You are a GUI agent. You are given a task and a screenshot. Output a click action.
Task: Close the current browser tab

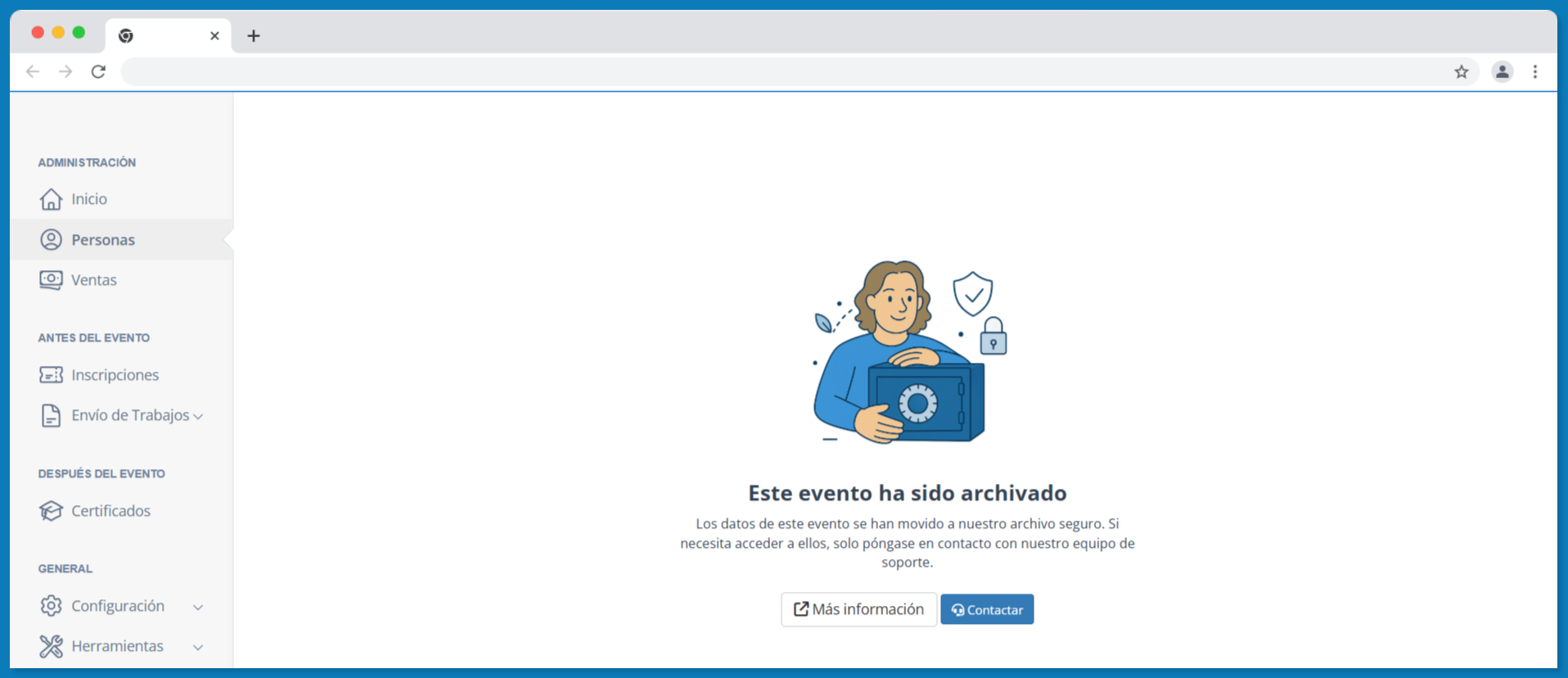click(x=214, y=36)
